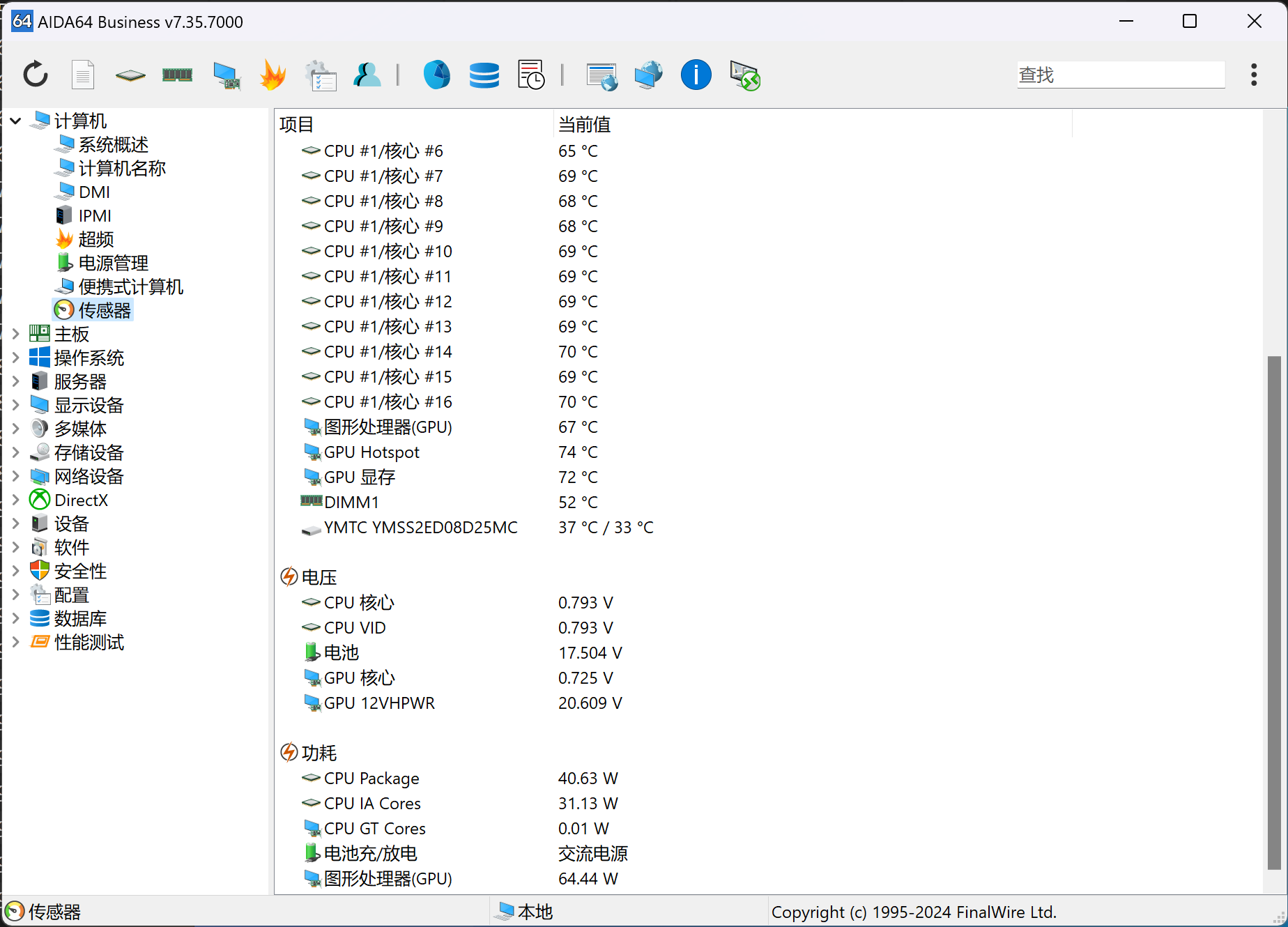
Task: Click the user account toolbar icon
Action: click(x=367, y=75)
